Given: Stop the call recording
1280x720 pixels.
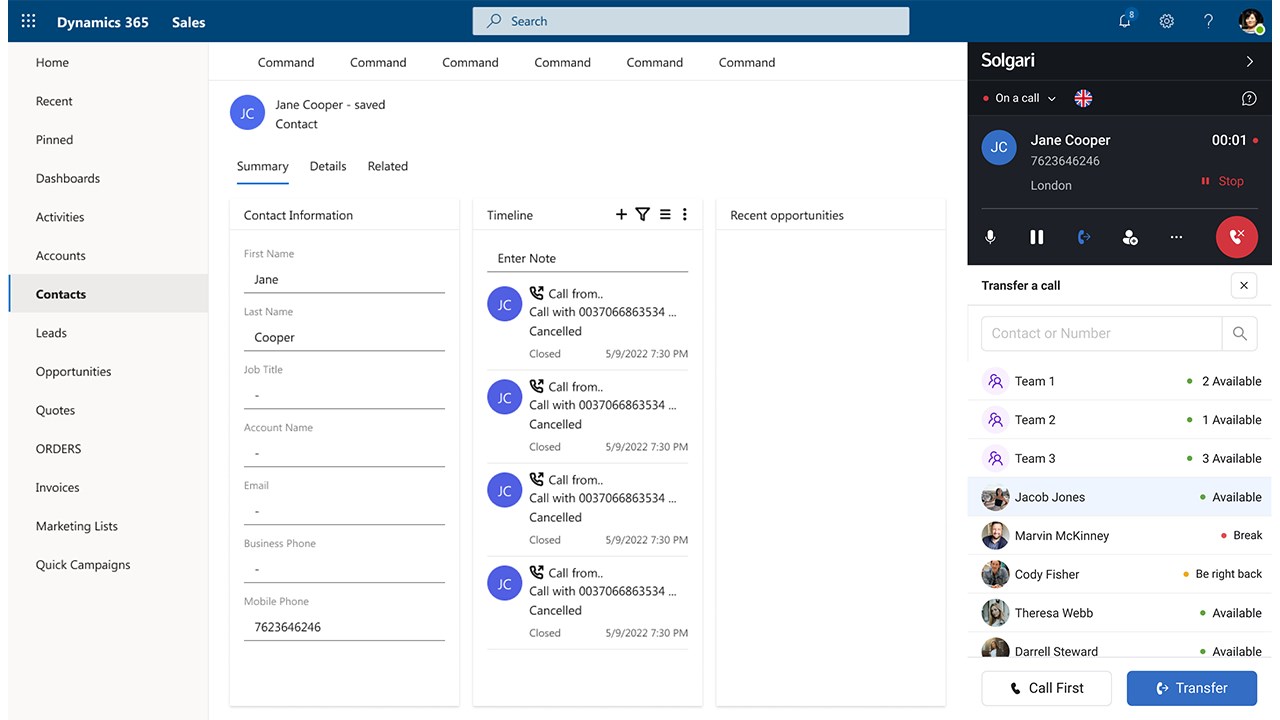Looking at the screenshot, I should pyautogui.click(x=1222, y=181).
